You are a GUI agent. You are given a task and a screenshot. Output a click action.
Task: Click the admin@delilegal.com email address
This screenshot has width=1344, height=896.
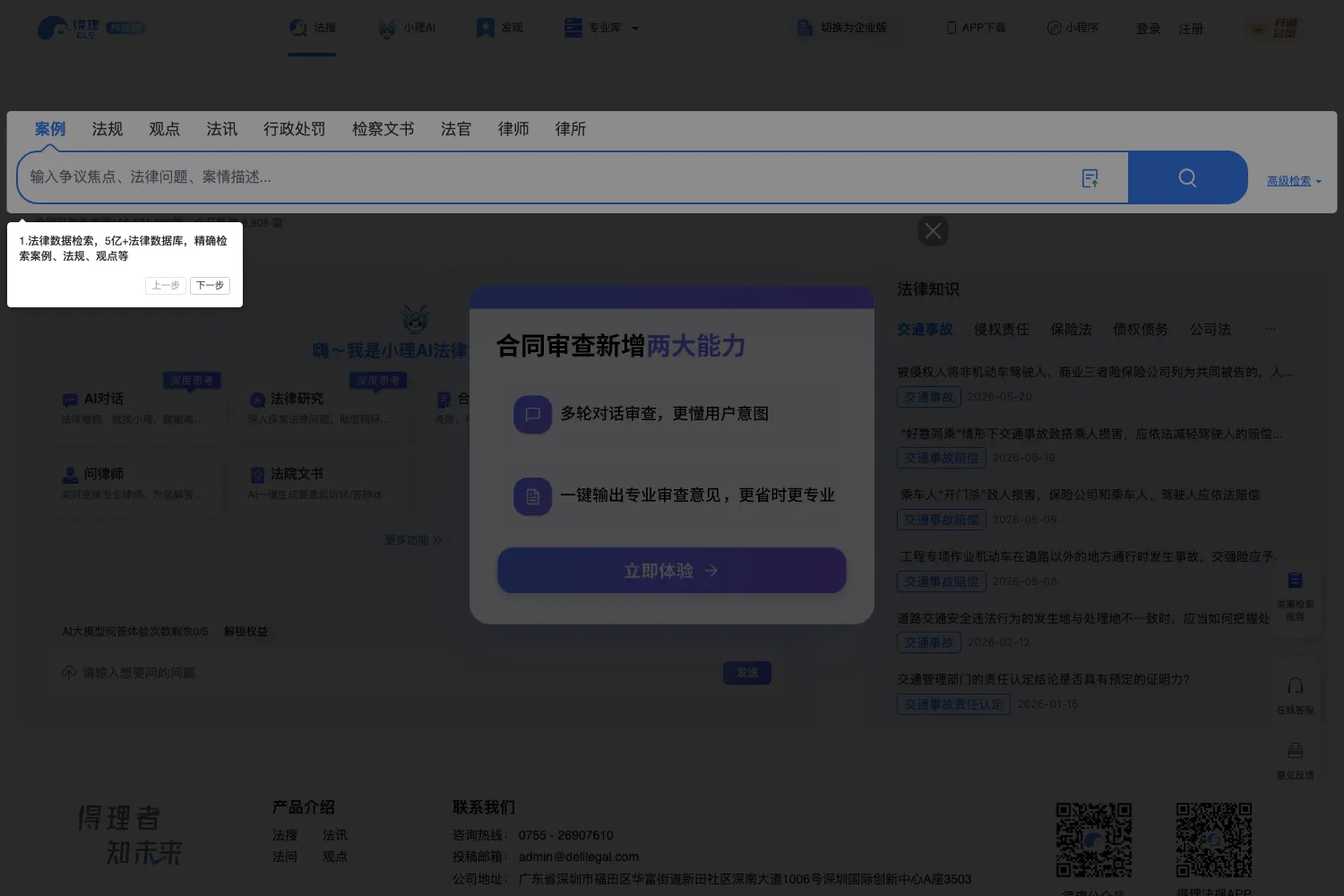click(579, 857)
